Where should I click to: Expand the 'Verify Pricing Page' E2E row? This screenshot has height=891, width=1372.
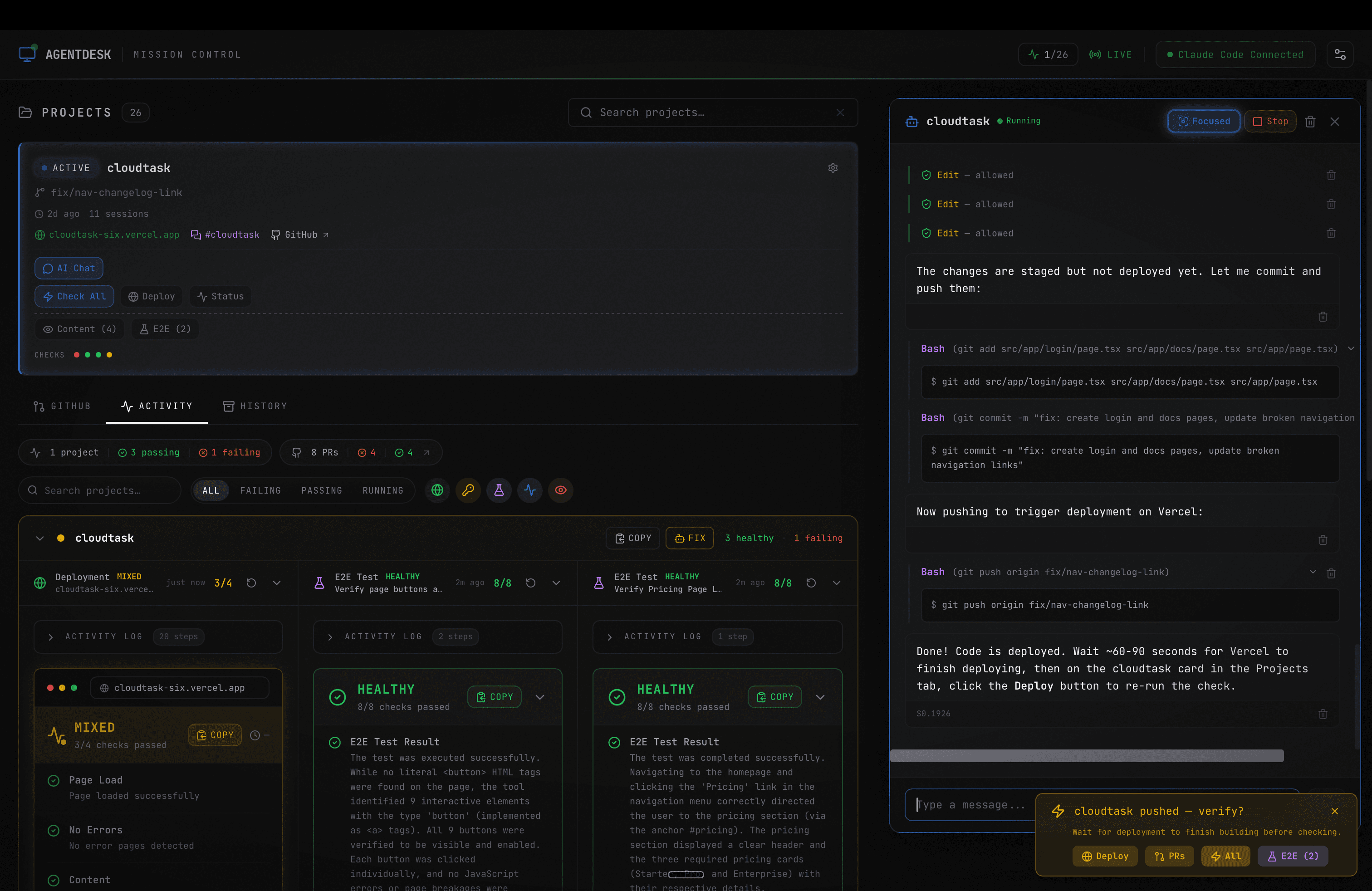[836, 583]
